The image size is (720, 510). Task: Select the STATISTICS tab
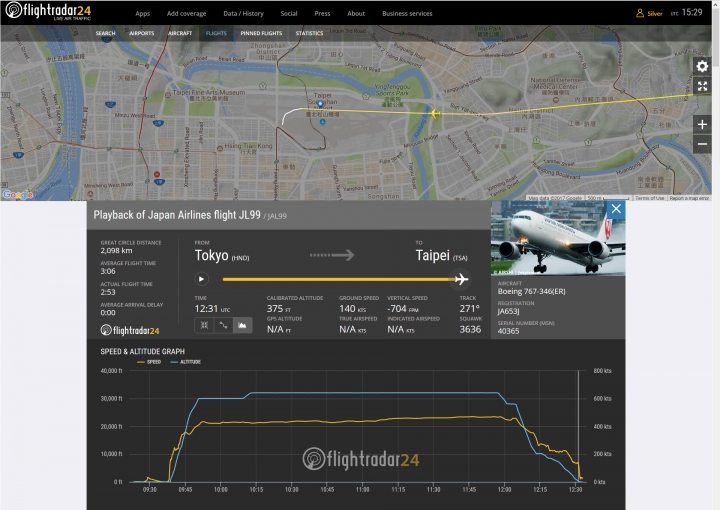click(x=309, y=33)
